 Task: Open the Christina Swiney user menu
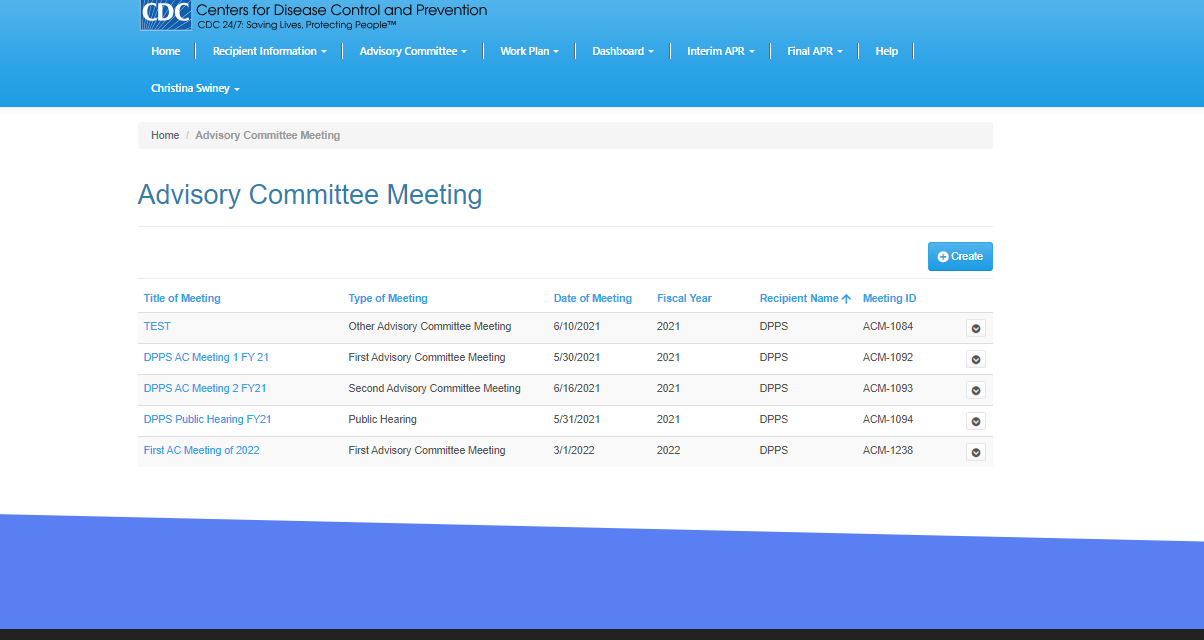(195, 88)
